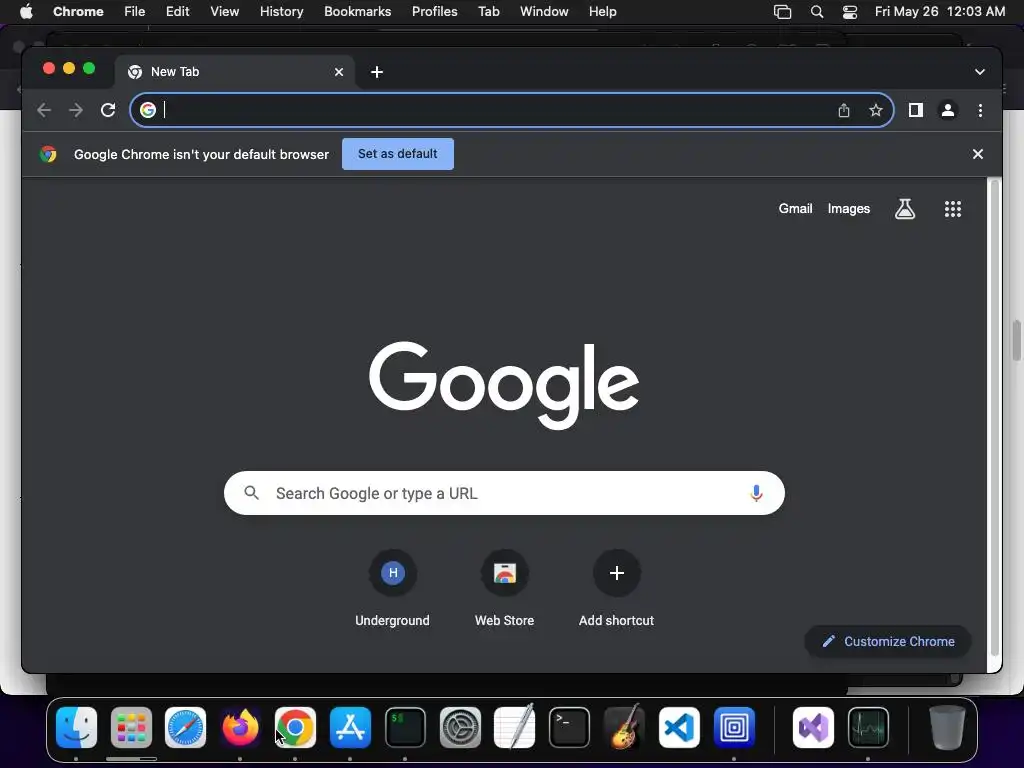The width and height of the screenshot is (1024, 768).
Task: Open Chrome's three-dot menu
Action: 980,110
